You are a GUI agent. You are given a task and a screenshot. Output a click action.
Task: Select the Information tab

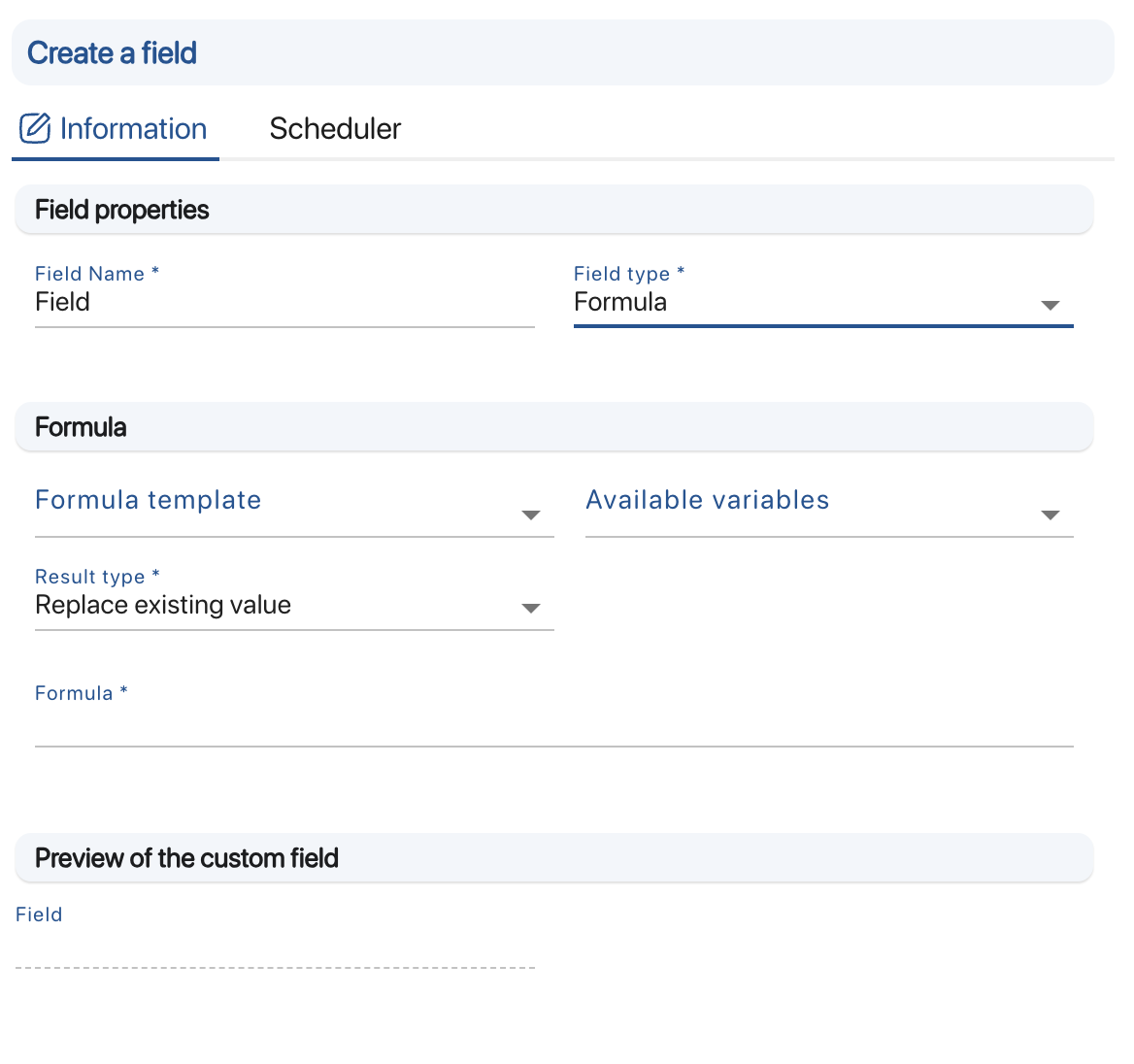(x=133, y=128)
